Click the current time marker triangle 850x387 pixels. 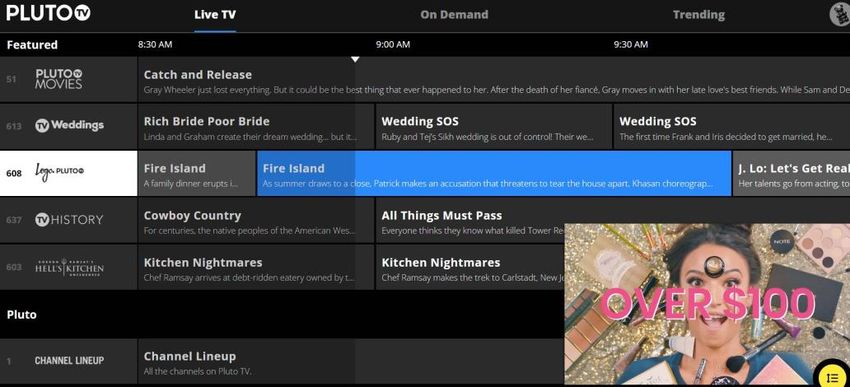[355, 59]
